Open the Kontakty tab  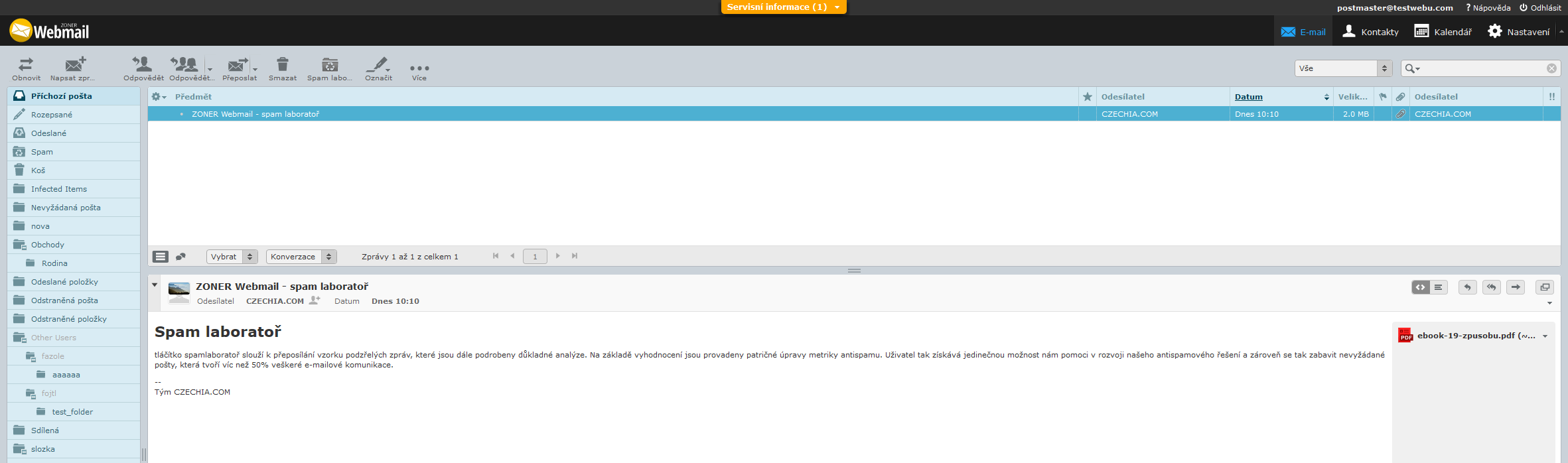click(x=1370, y=32)
